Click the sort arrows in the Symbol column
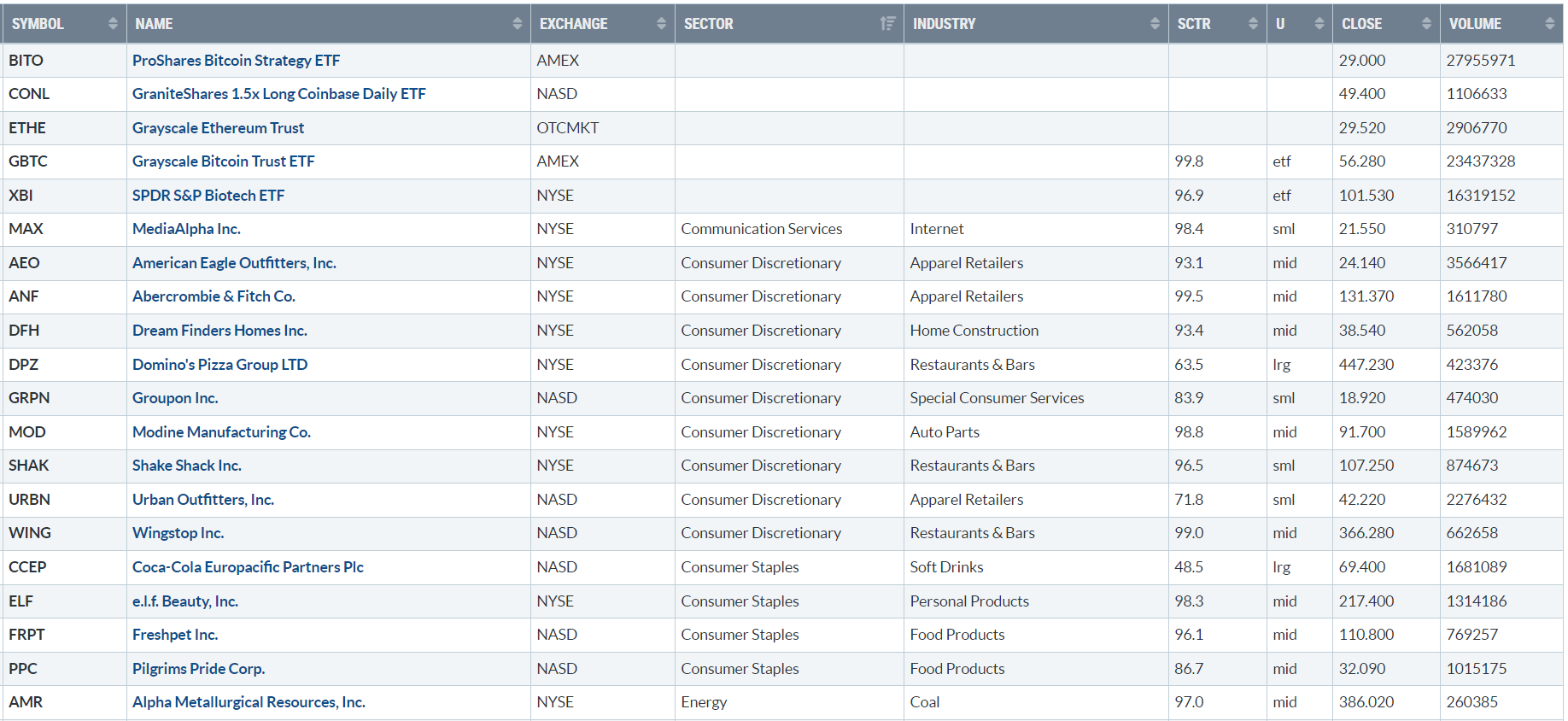 tap(113, 24)
